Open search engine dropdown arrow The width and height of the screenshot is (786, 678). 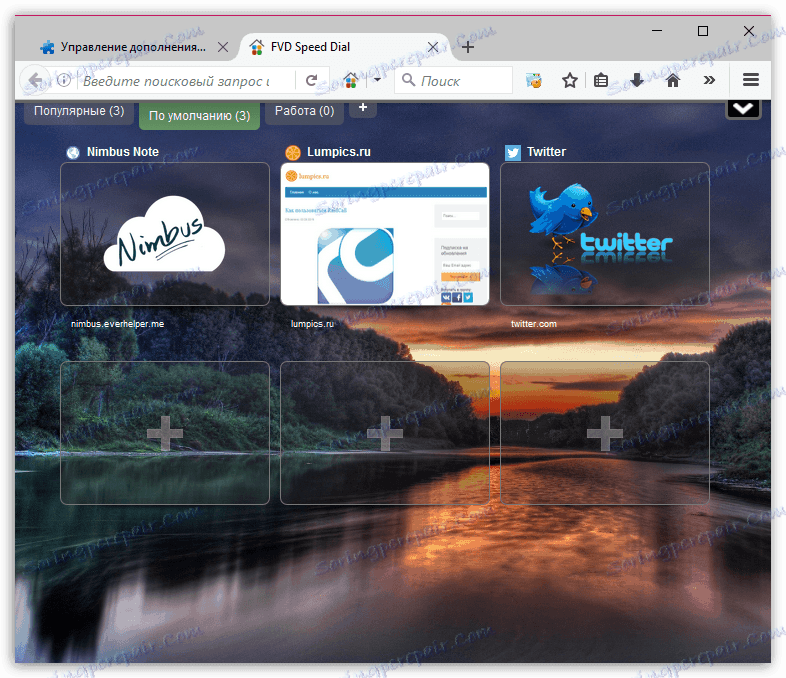tap(377, 80)
